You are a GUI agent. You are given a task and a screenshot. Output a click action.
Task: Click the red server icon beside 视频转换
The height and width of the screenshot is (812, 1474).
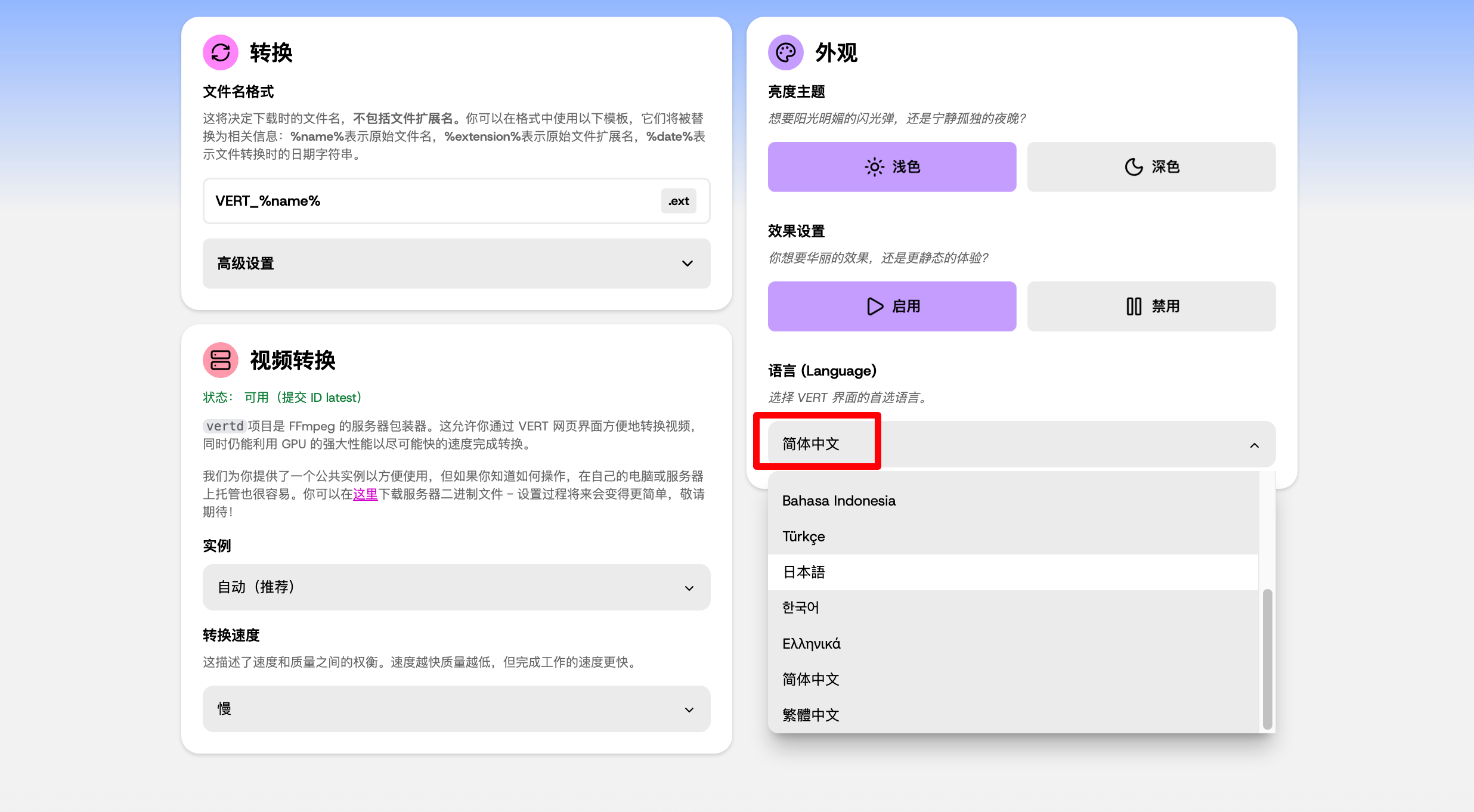point(220,360)
